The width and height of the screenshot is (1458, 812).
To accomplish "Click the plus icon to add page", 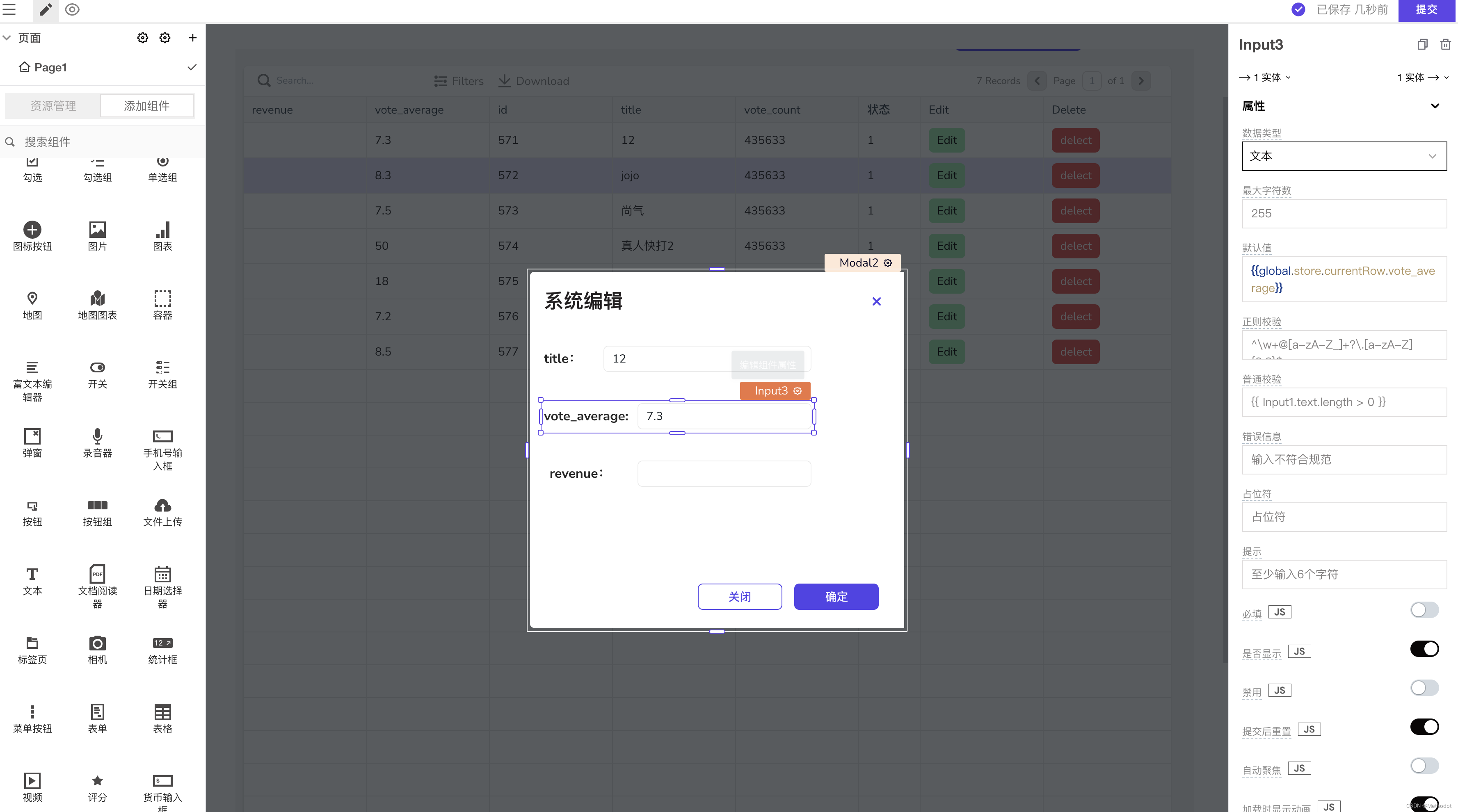I will pyautogui.click(x=192, y=37).
